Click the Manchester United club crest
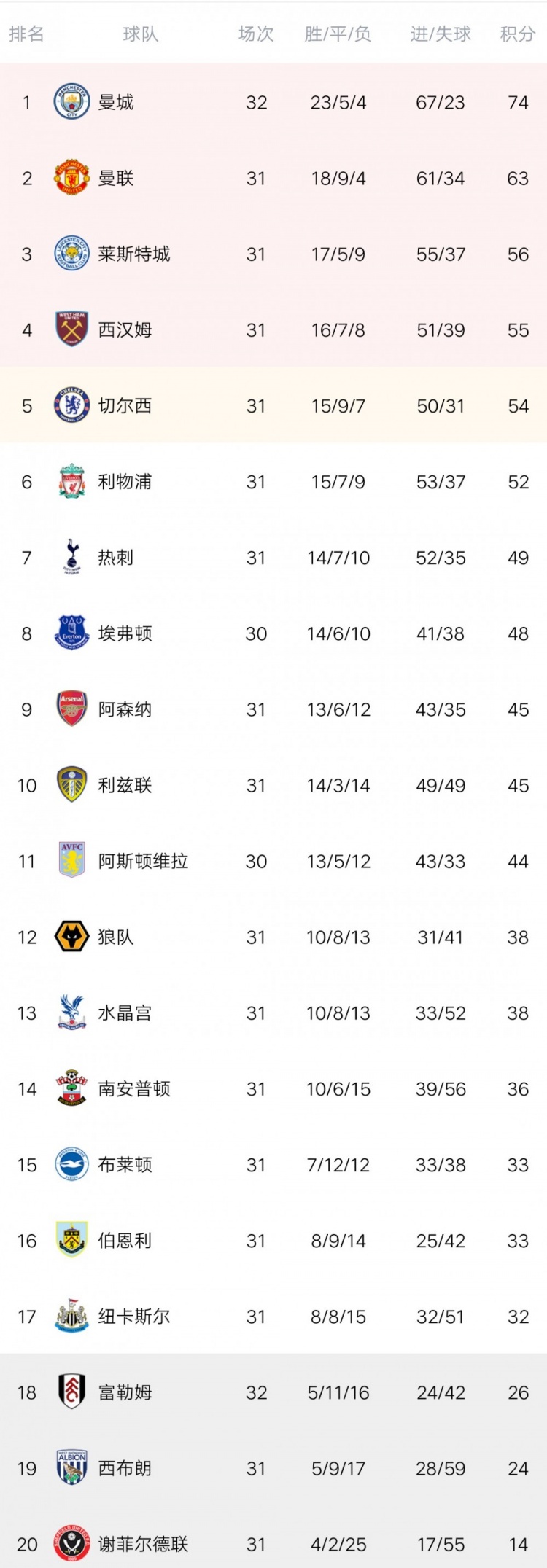547x1568 pixels. pos(71,178)
